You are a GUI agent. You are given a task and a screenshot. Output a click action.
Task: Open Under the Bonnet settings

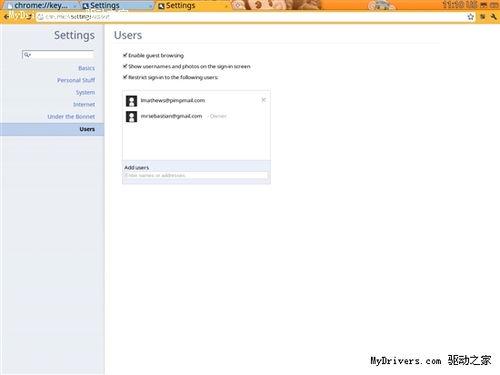pyautogui.click(x=71, y=117)
